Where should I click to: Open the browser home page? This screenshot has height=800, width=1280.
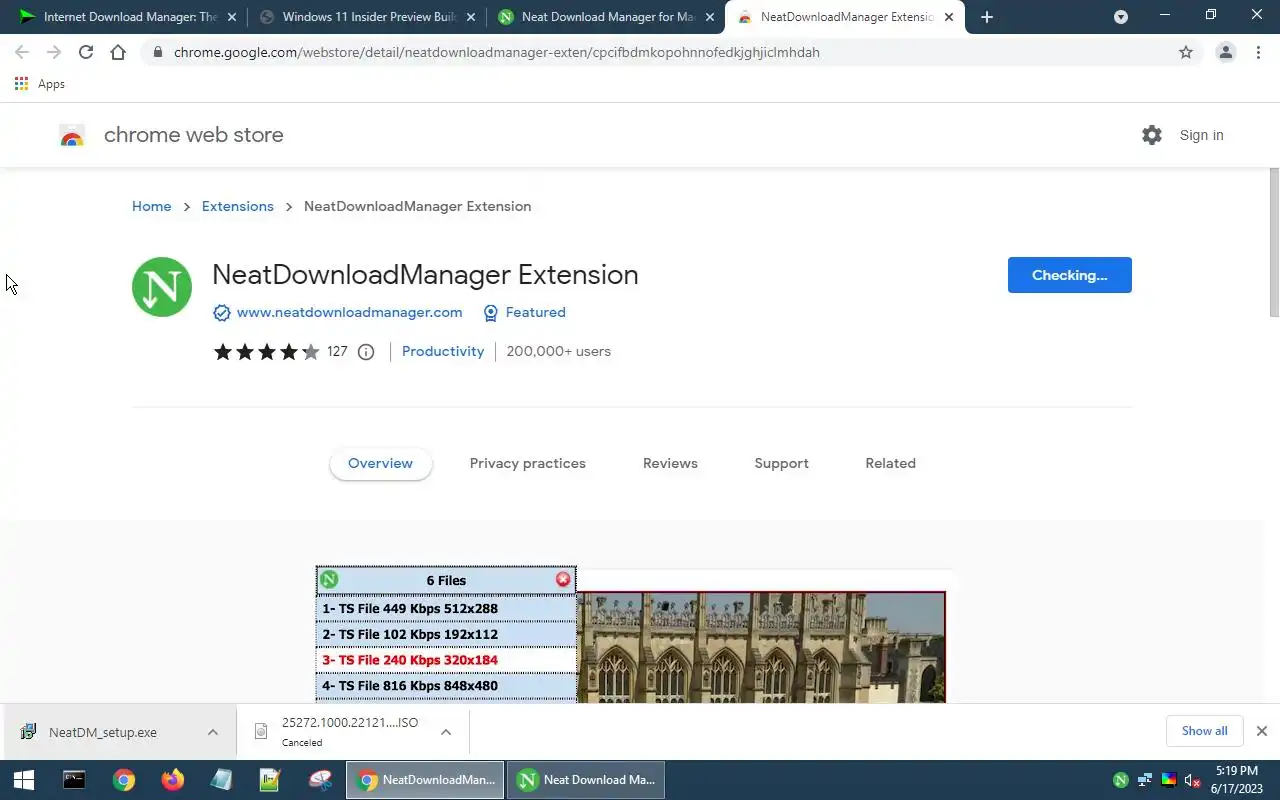point(118,52)
